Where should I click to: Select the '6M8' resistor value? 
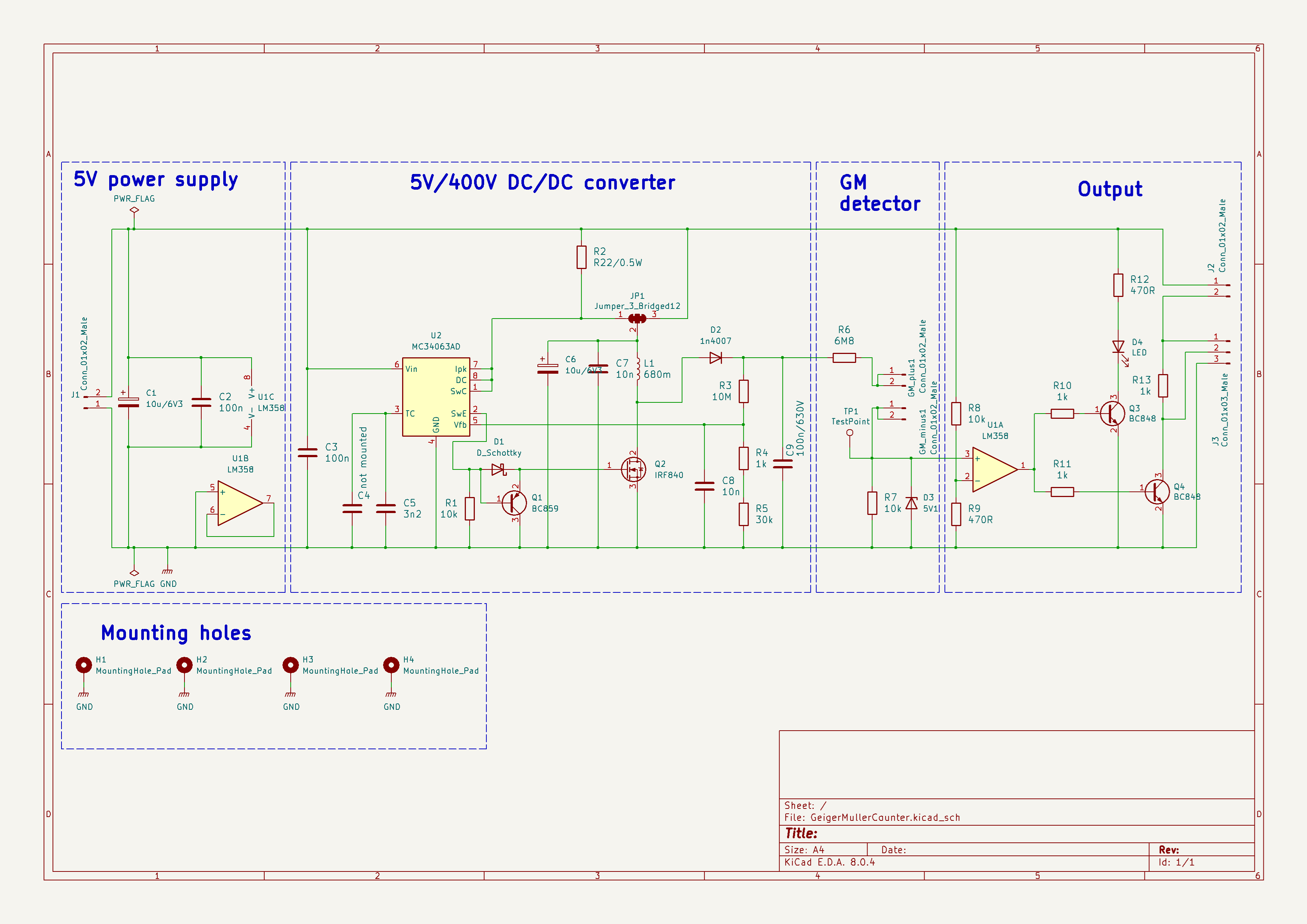point(844,341)
